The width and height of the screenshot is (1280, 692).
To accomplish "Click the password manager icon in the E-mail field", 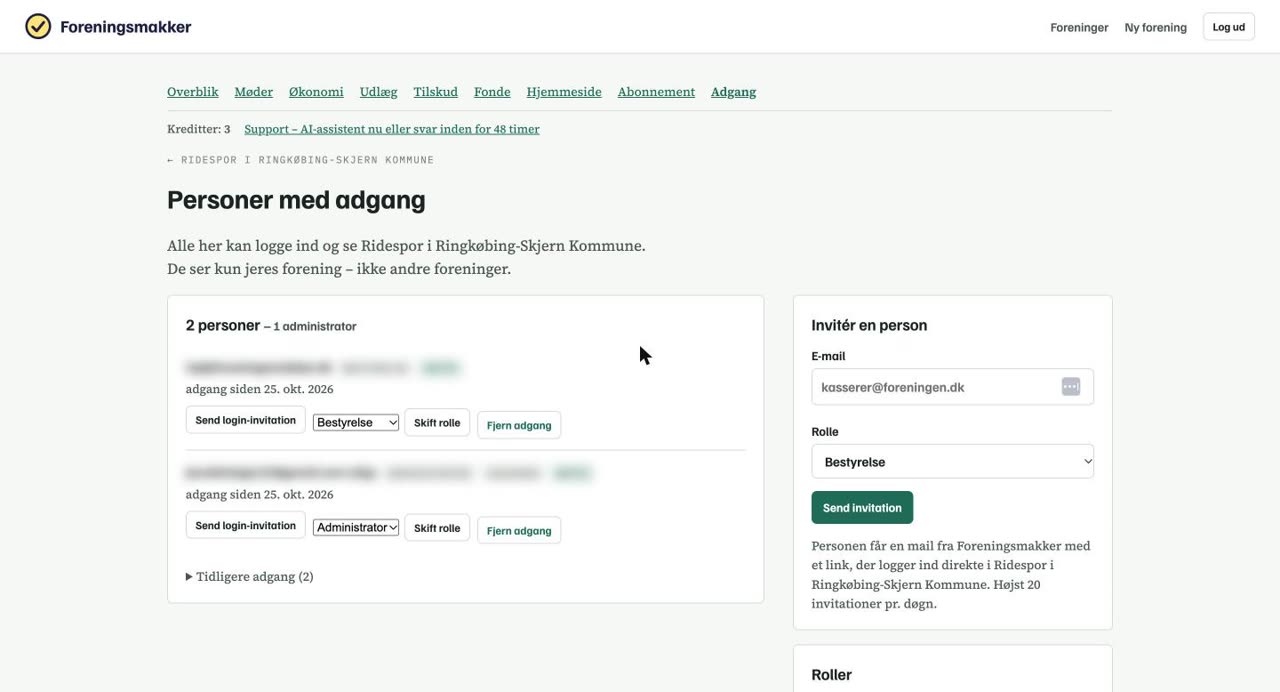I will [x=1071, y=387].
